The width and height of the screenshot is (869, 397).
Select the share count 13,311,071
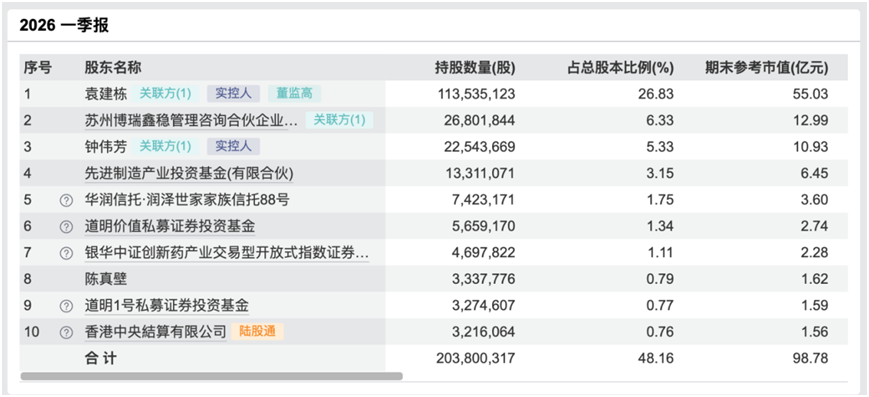click(x=480, y=174)
